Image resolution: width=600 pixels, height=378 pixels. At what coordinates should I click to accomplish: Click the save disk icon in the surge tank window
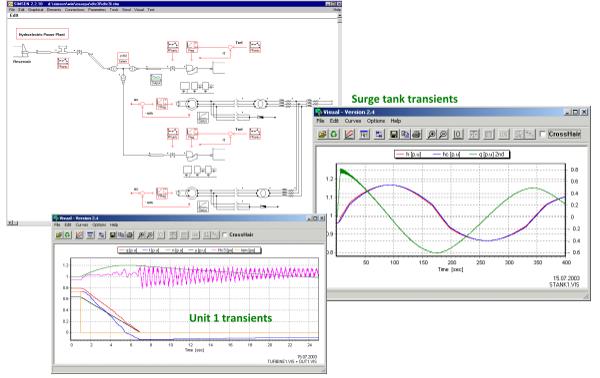coord(393,134)
